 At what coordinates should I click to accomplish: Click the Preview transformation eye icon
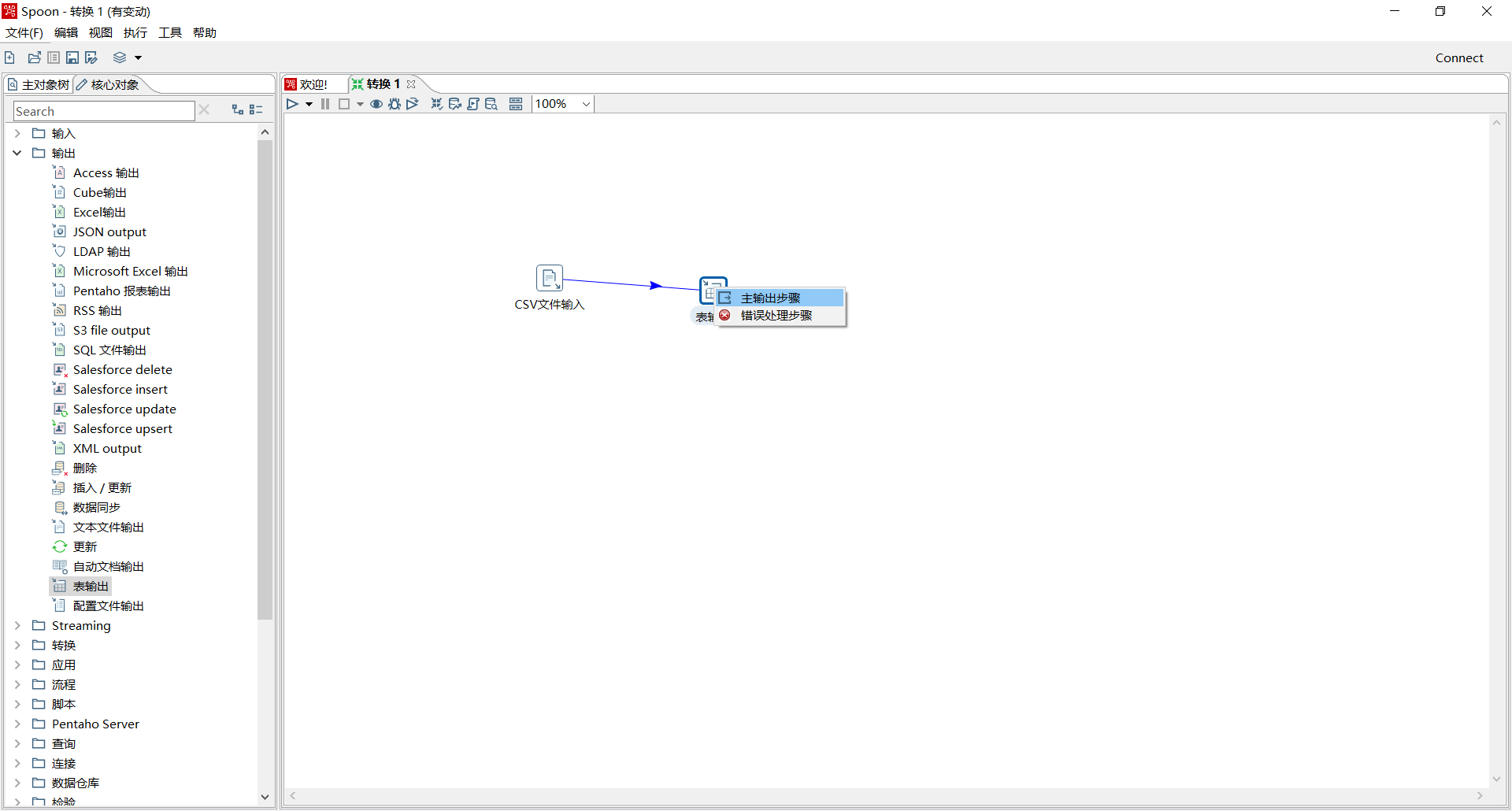pos(376,104)
